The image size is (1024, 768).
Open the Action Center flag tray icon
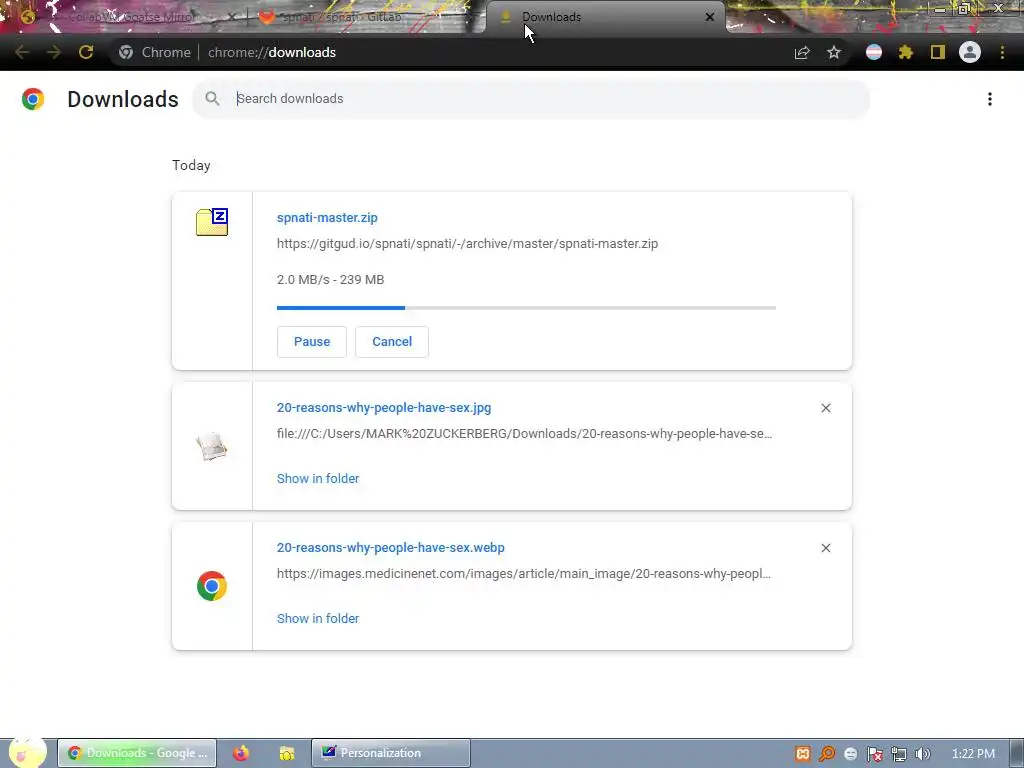pos(874,754)
